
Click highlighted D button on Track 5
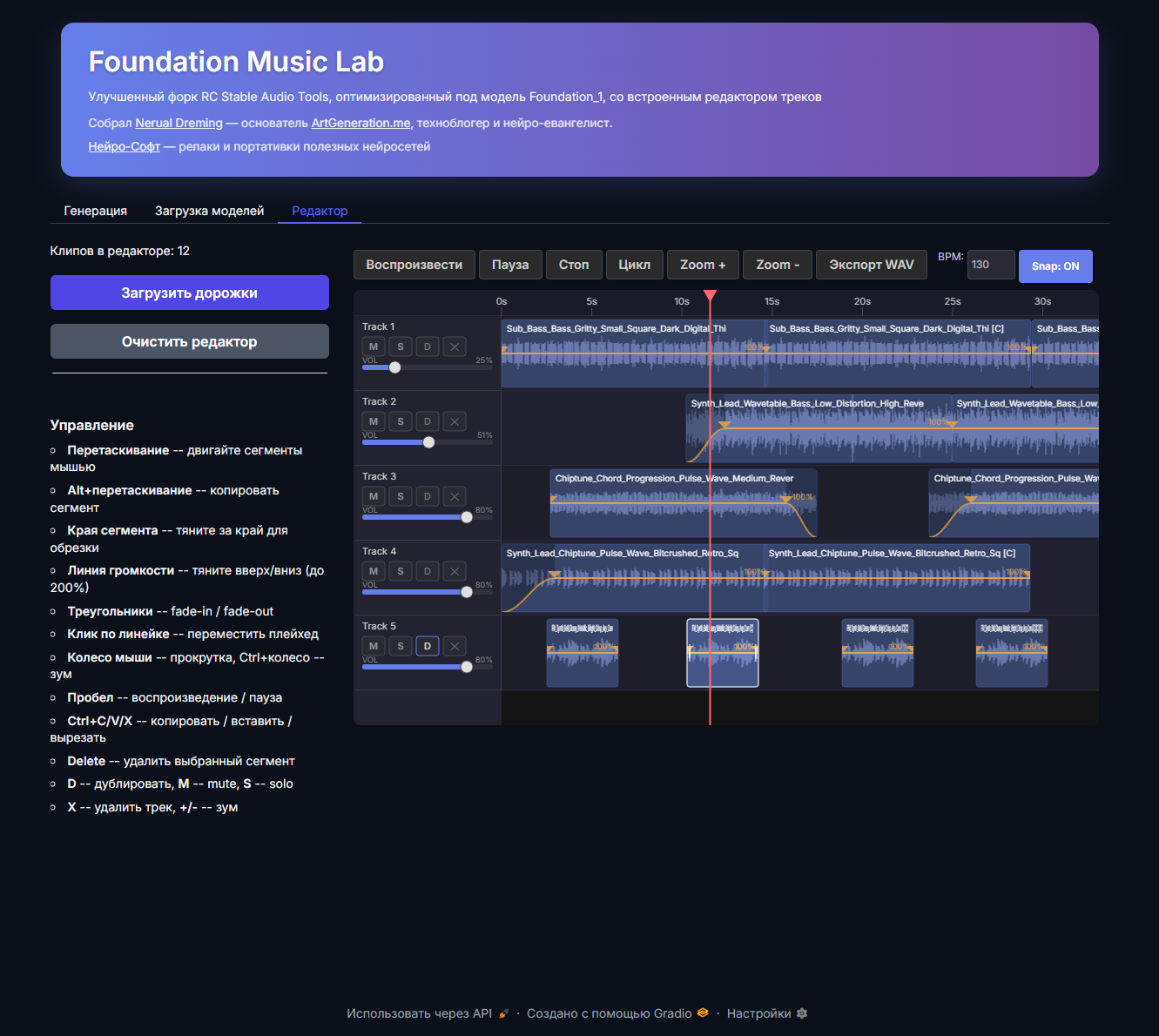[428, 646]
